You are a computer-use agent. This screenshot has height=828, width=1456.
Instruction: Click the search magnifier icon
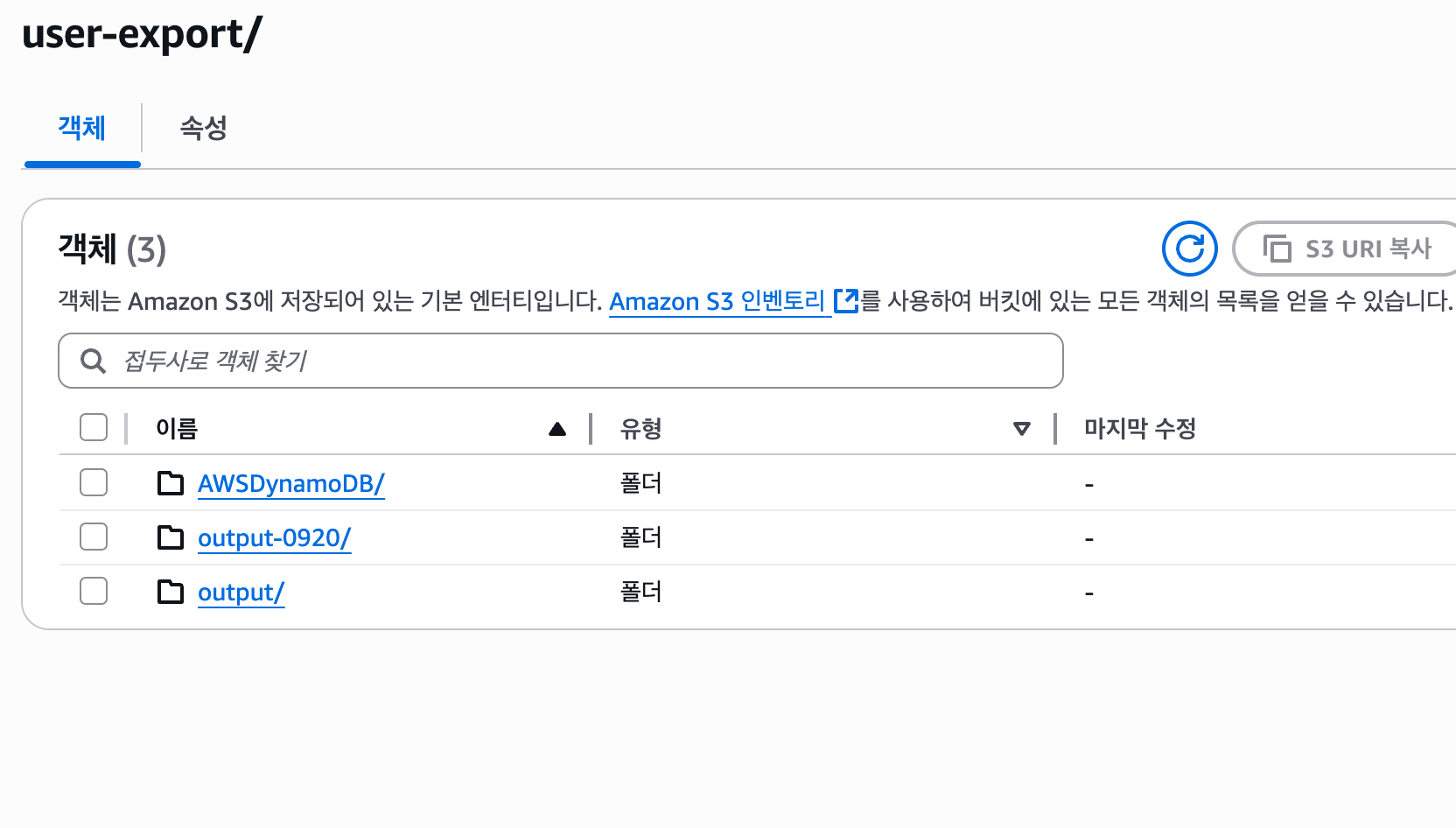93,361
